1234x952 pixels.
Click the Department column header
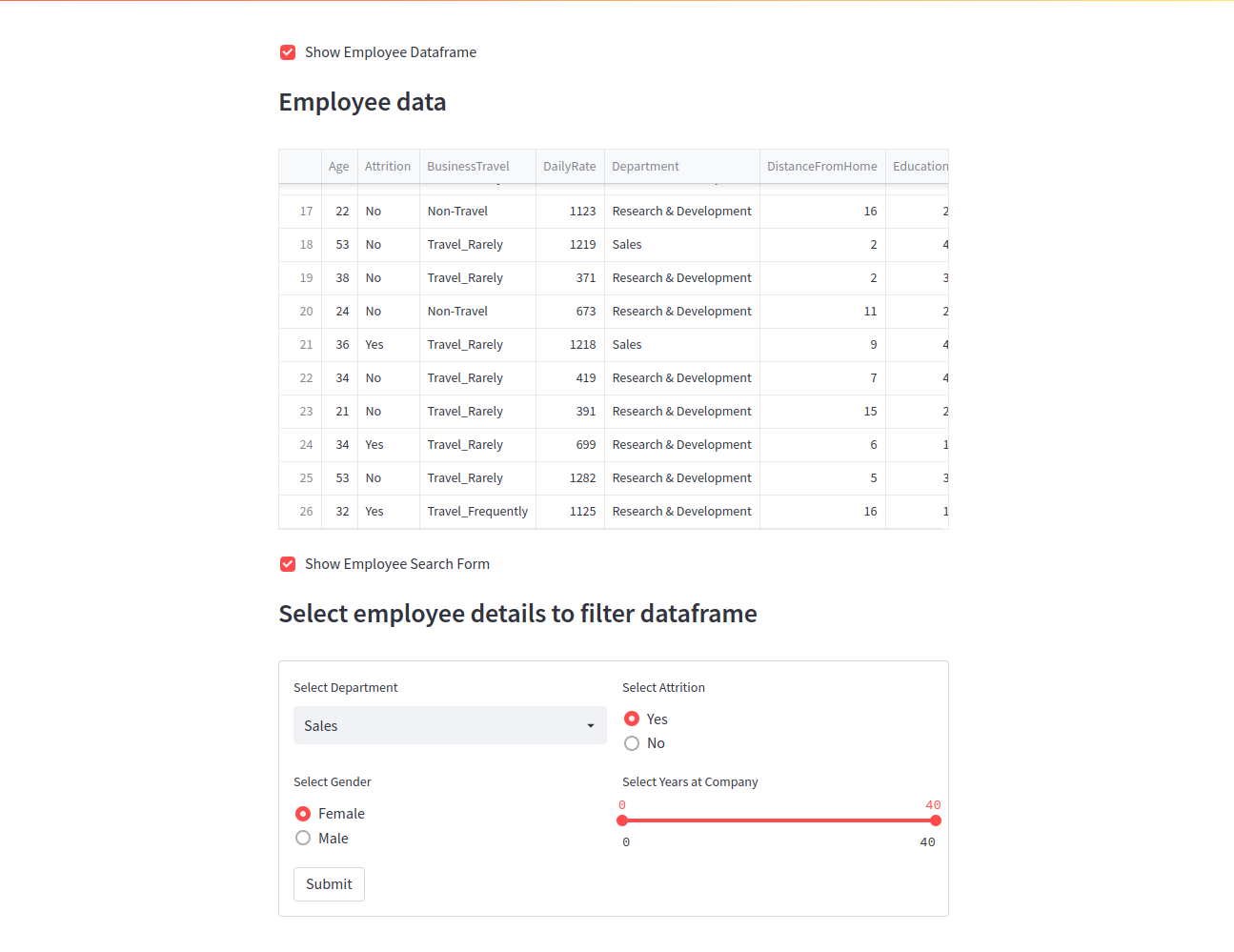point(645,166)
